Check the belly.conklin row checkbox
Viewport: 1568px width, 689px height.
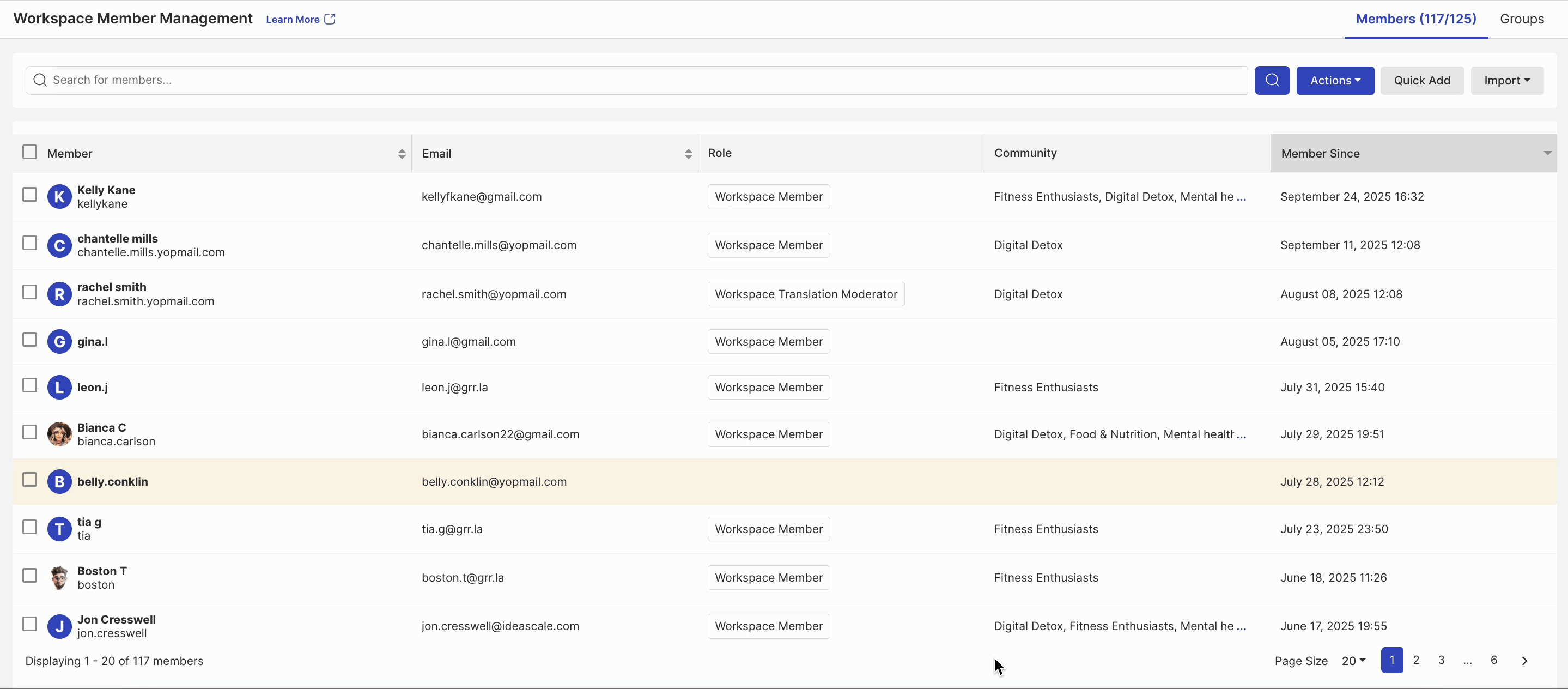pyautogui.click(x=29, y=480)
